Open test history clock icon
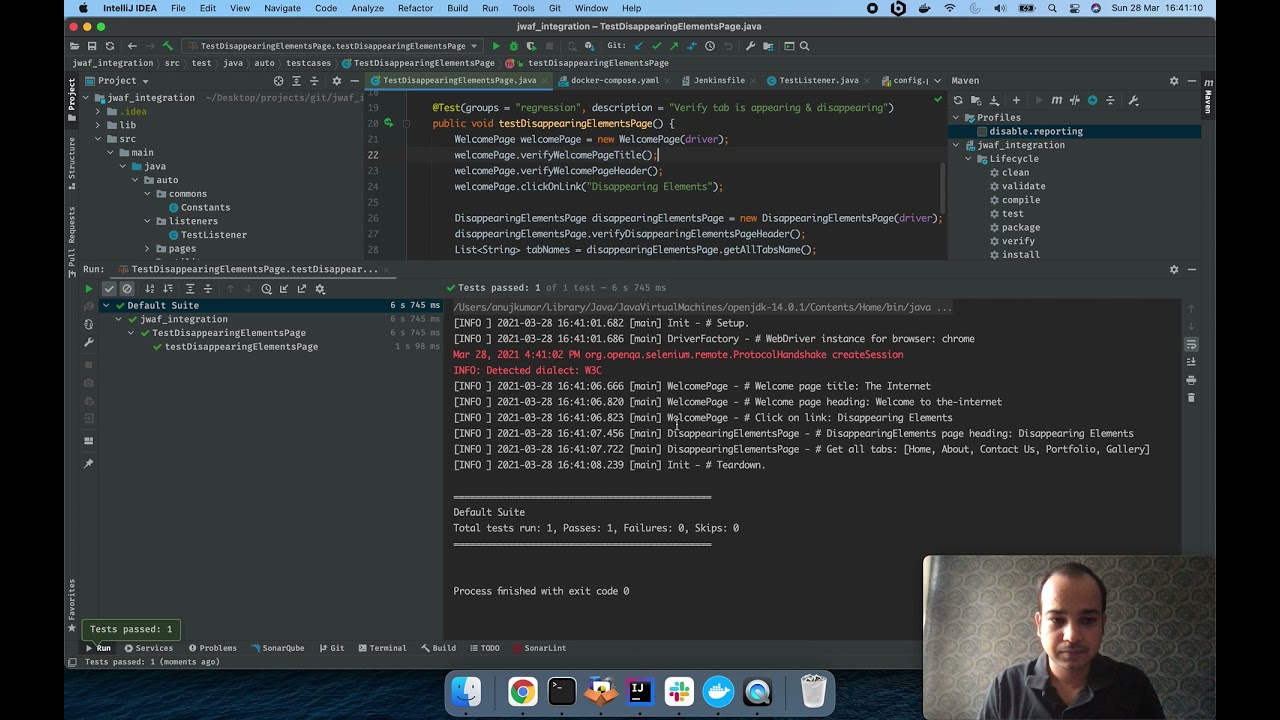Viewport: 1280px width, 720px height. (266, 289)
